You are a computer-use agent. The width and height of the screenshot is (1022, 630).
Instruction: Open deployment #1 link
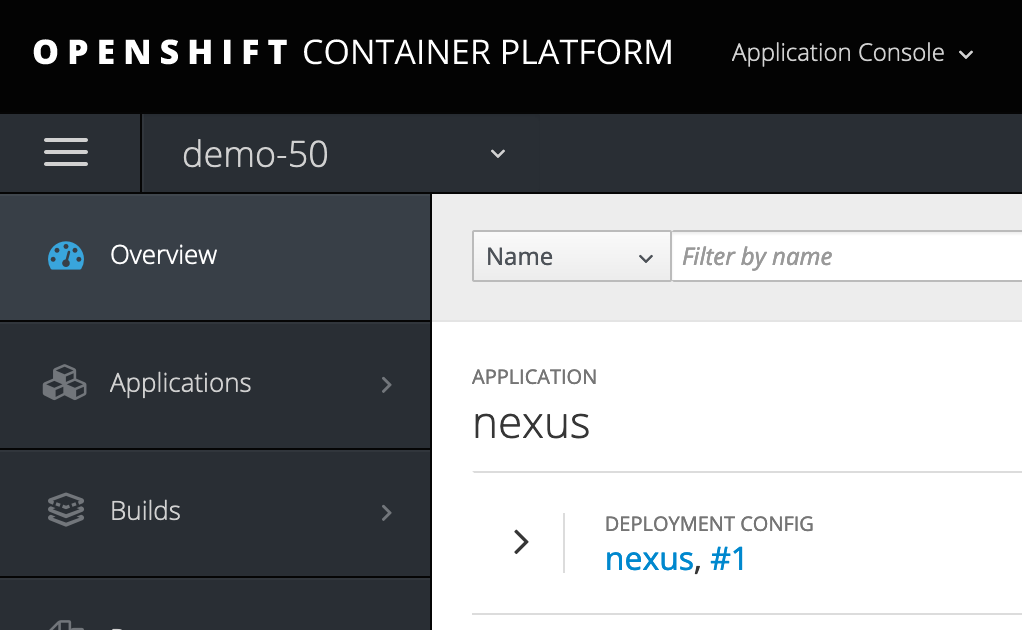728,559
